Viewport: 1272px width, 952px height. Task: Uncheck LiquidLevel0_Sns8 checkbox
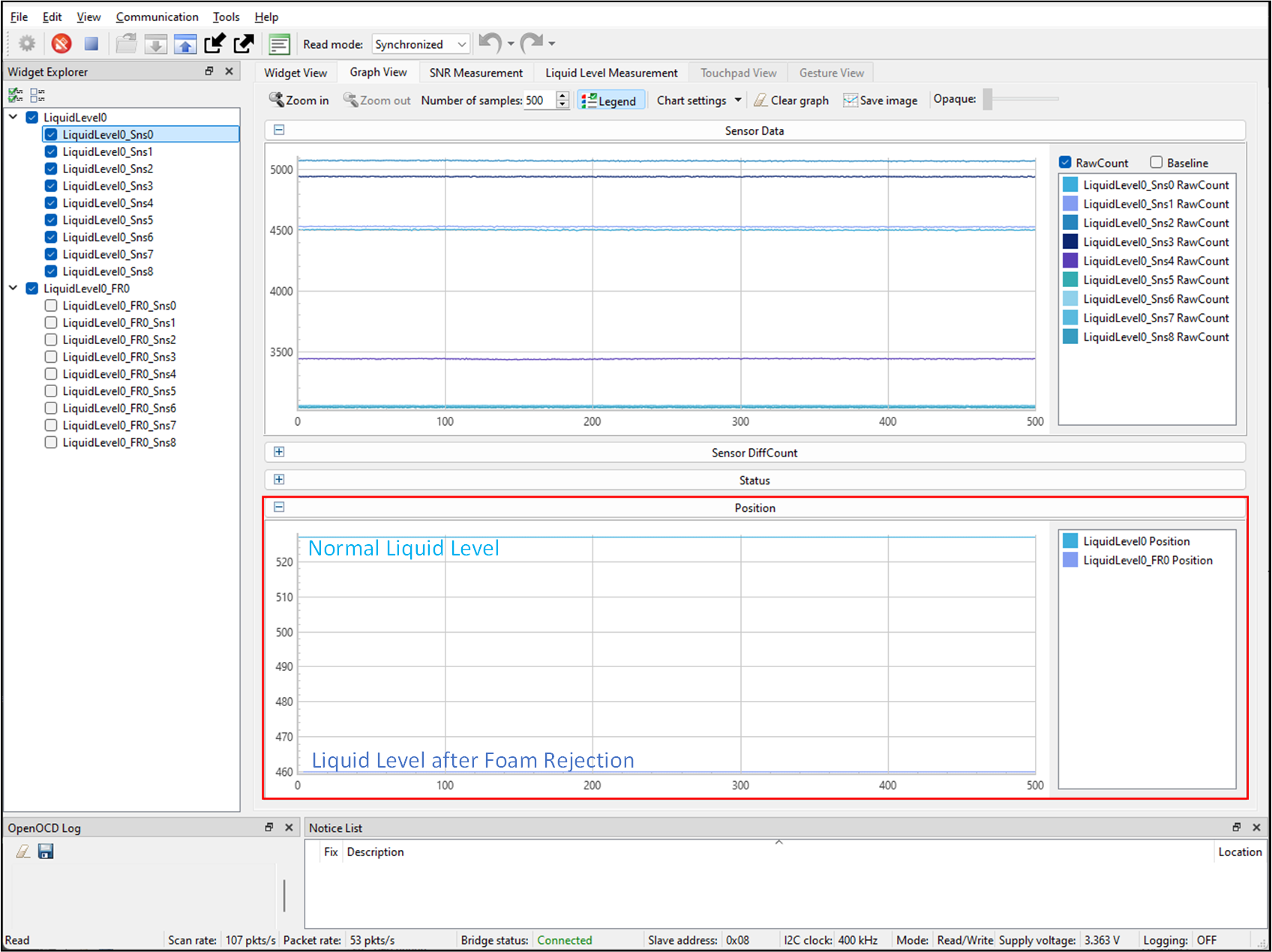click(51, 271)
